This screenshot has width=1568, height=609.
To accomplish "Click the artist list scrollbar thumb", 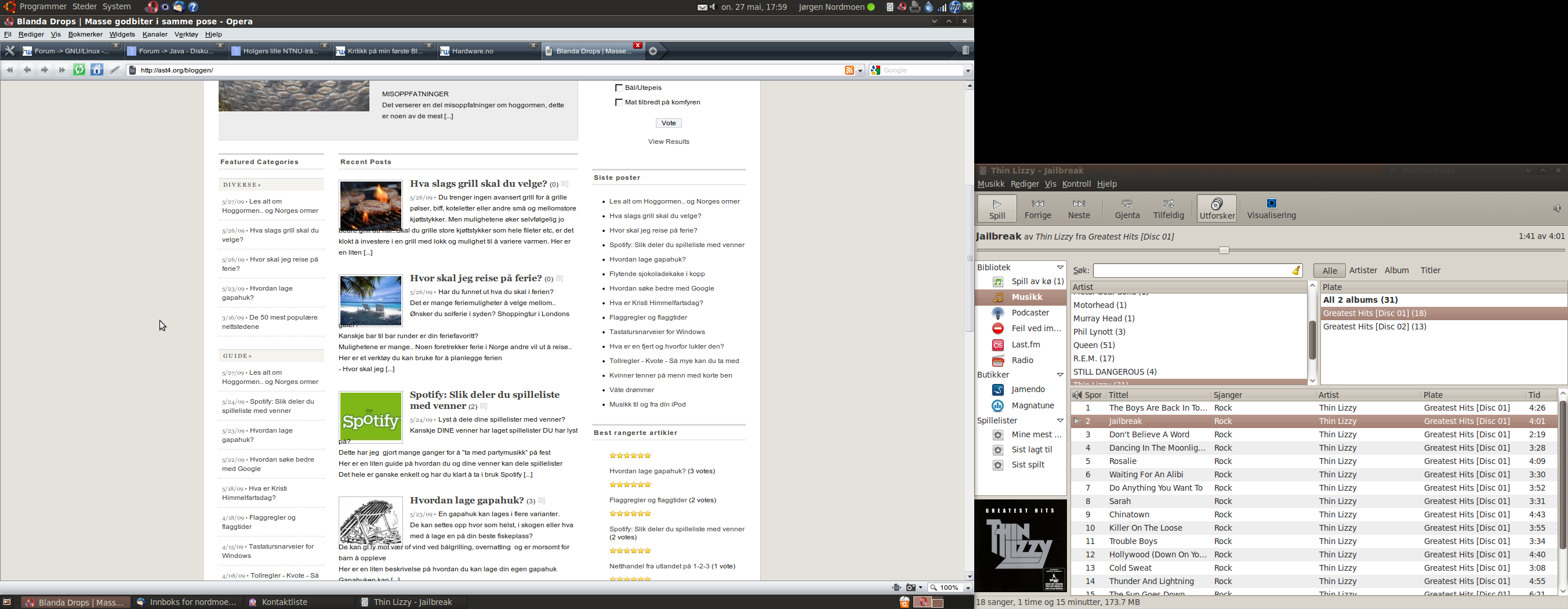I will pyautogui.click(x=1312, y=340).
